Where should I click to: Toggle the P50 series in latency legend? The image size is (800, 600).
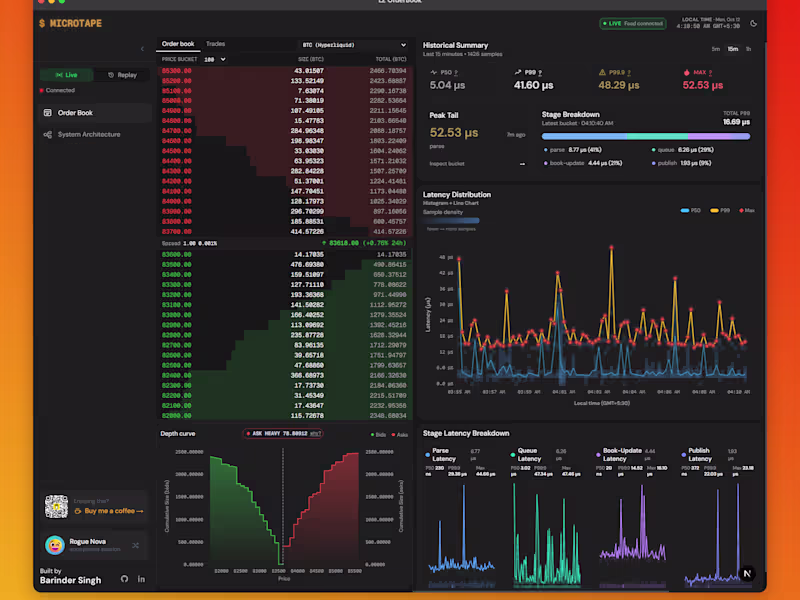[x=690, y=210]
